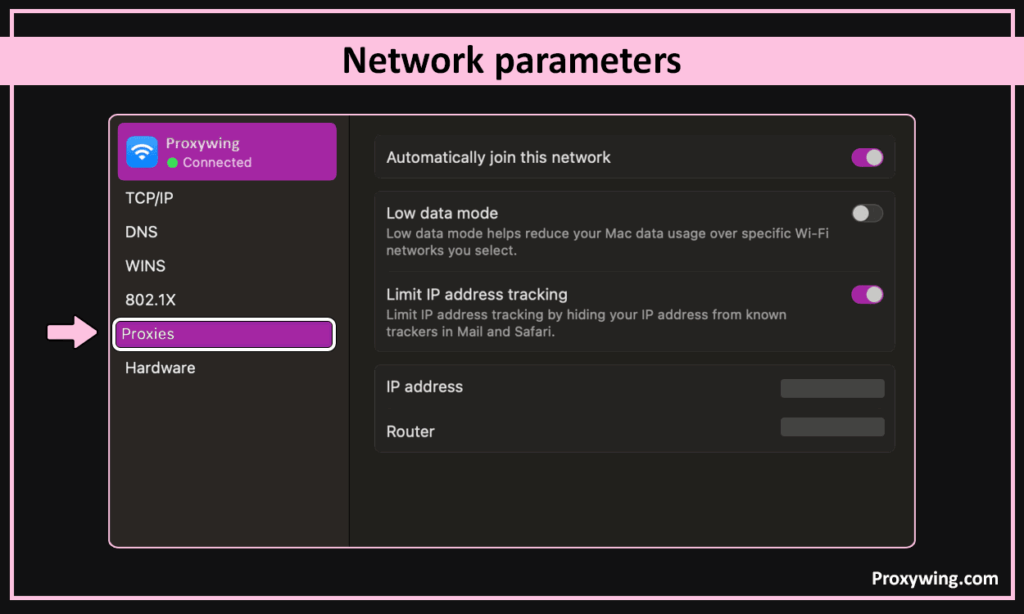Select the Proxywing network header

(227, 152)
